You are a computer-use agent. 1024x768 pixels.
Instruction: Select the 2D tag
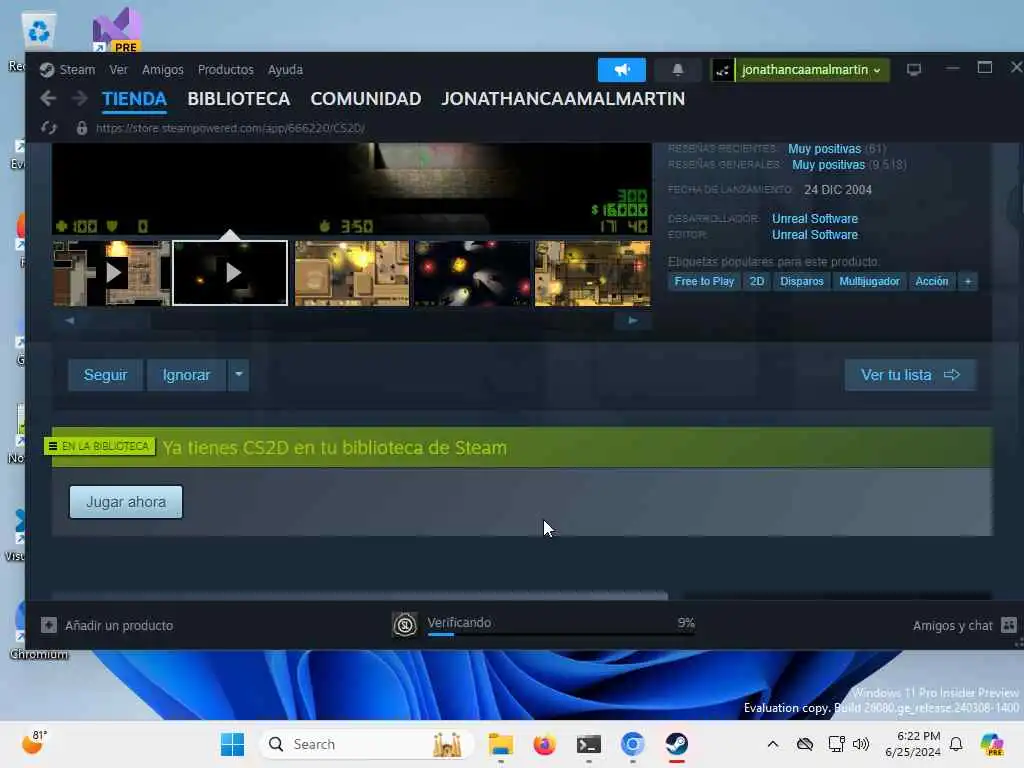click(756, 281)
